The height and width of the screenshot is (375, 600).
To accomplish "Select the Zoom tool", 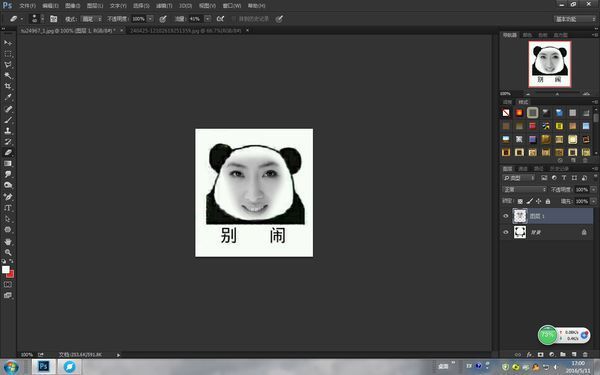I will pos(8,252).
